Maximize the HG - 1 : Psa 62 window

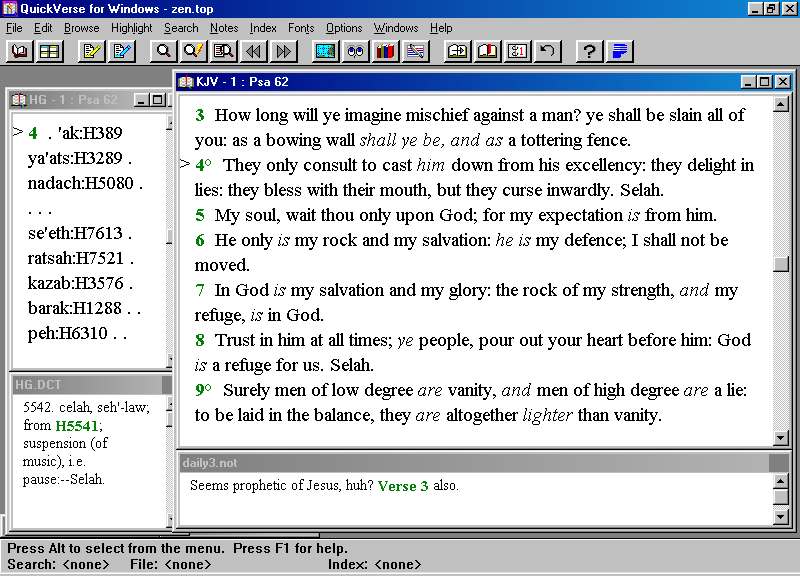[158, 100]
